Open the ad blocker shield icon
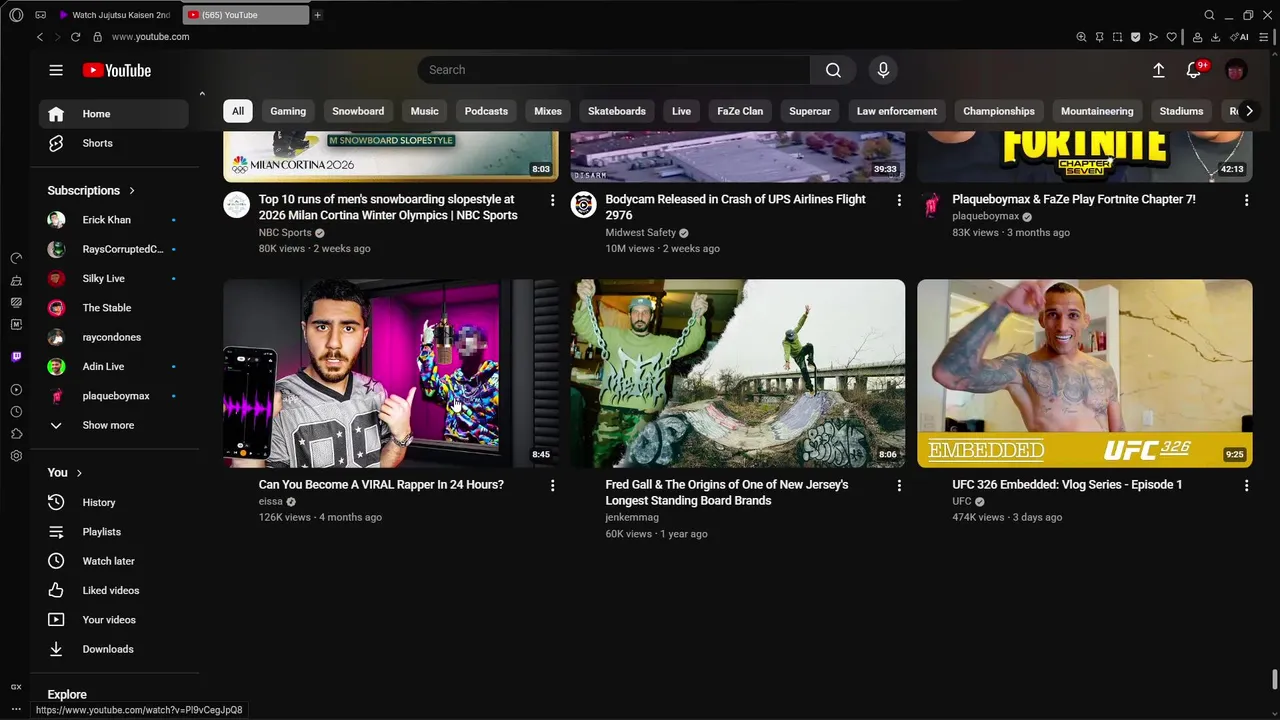Screen dimensions: 1280x720 (x=1135, y=37)
